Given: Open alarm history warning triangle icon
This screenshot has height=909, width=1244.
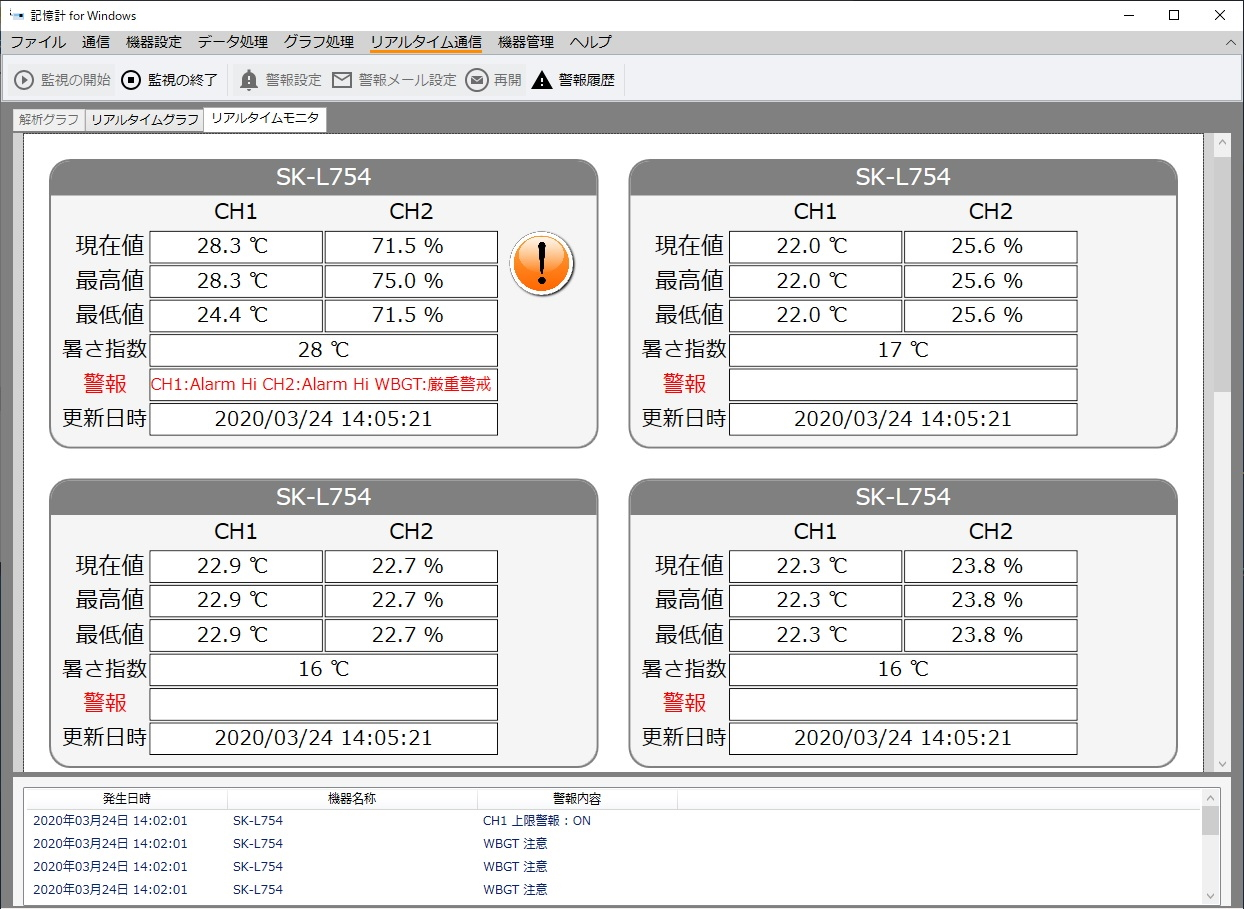Looking at the screenshot, I should click(542, 80).
